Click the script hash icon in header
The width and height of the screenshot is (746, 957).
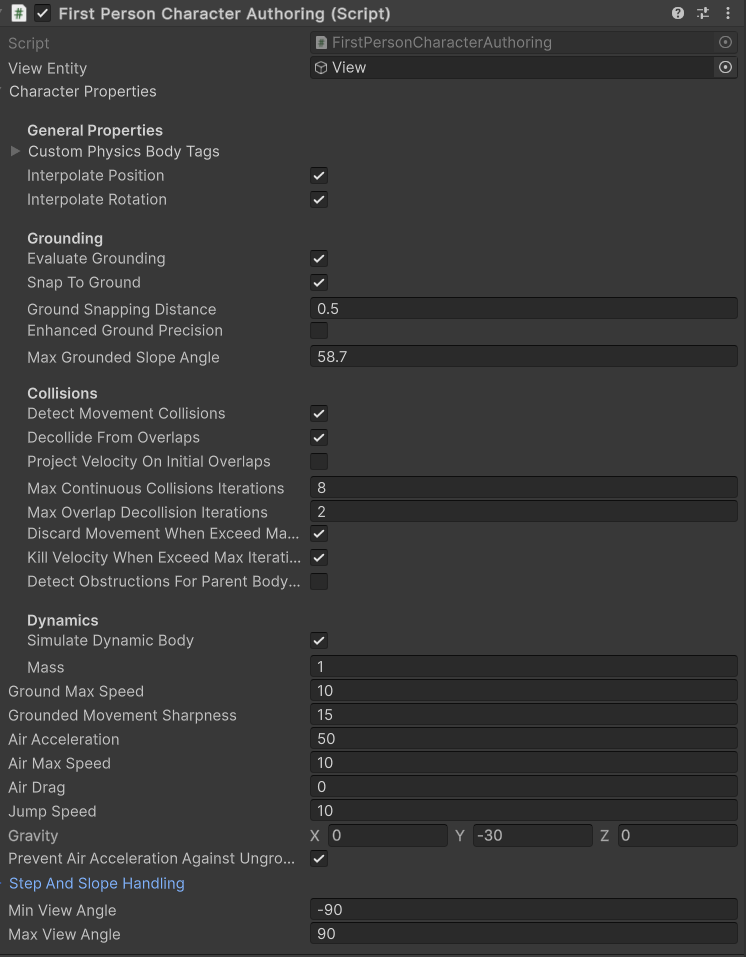point(19,14)
